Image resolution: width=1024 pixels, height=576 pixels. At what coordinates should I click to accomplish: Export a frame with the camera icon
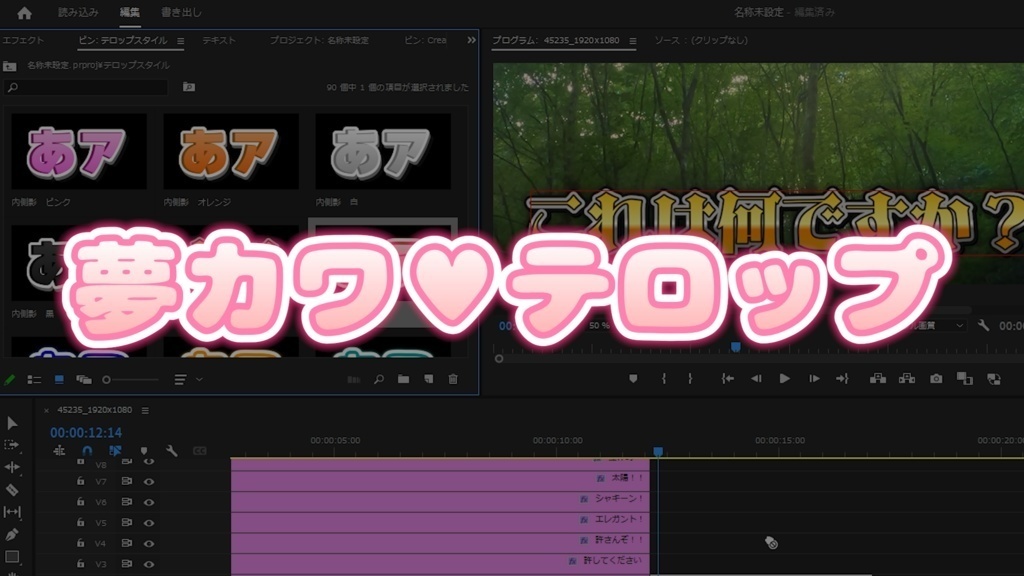click(936, 378)
